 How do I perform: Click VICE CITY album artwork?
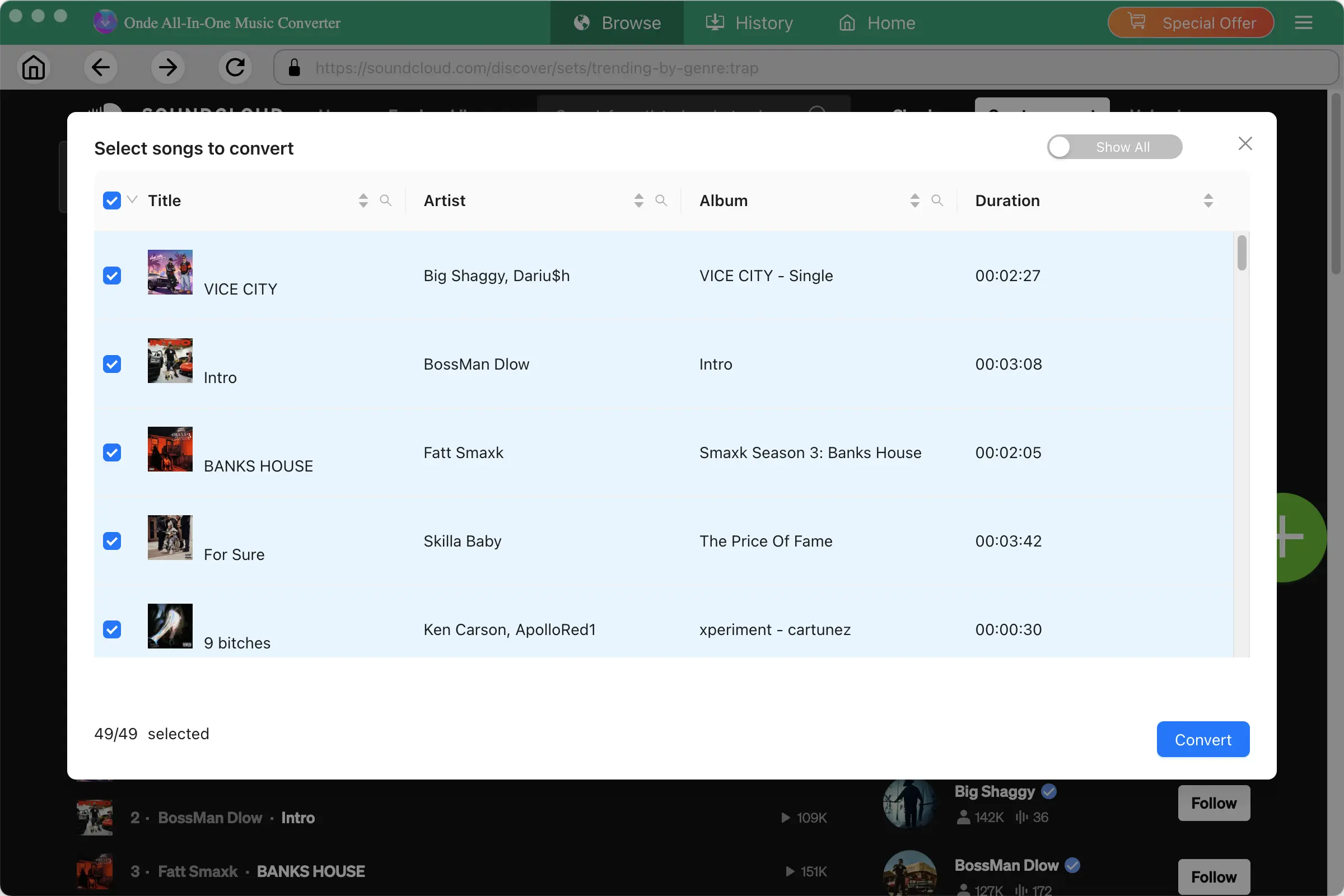click(x=170, y=272)
